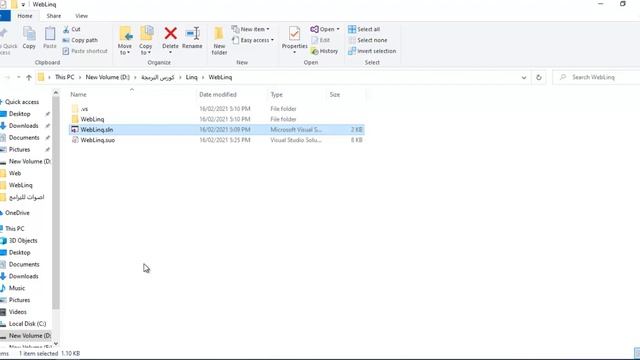The width and height of the screenshot is (640, 360).
Task: Select the Cut command
Action: tap(72, 29)
